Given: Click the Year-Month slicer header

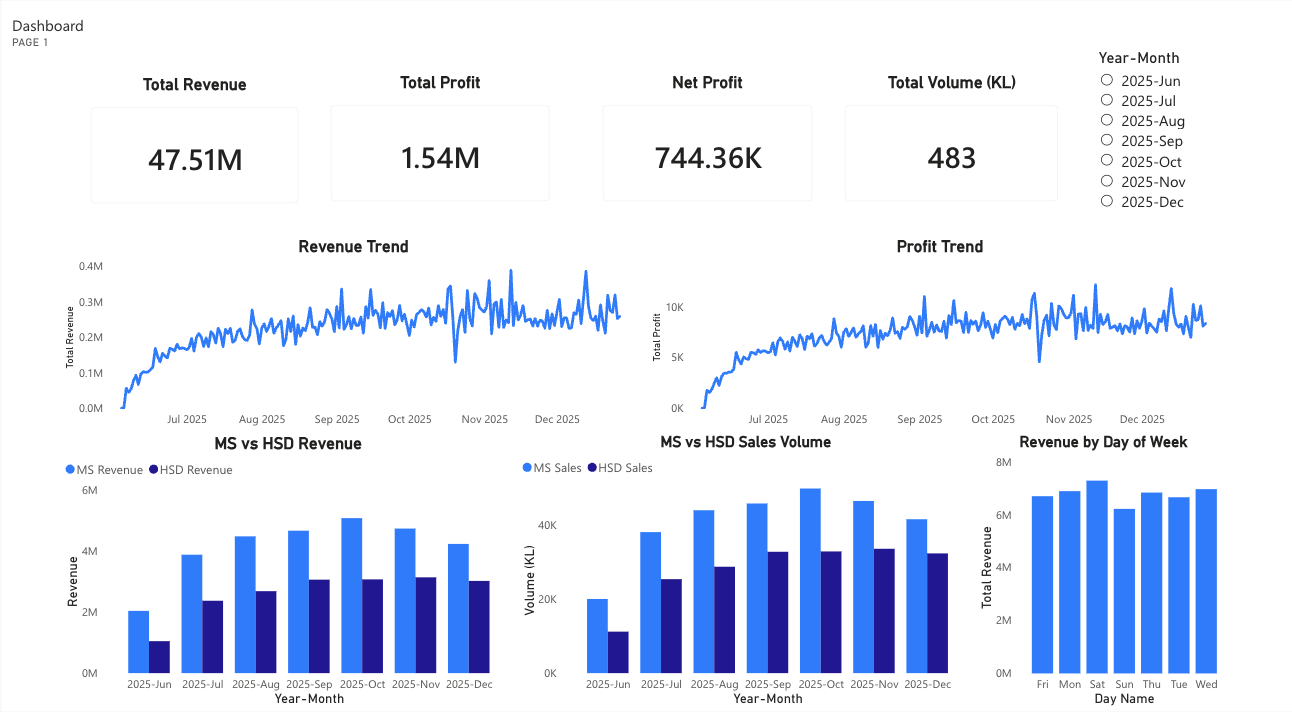Looking at the screenshot, I should (x=1139, y=58).
